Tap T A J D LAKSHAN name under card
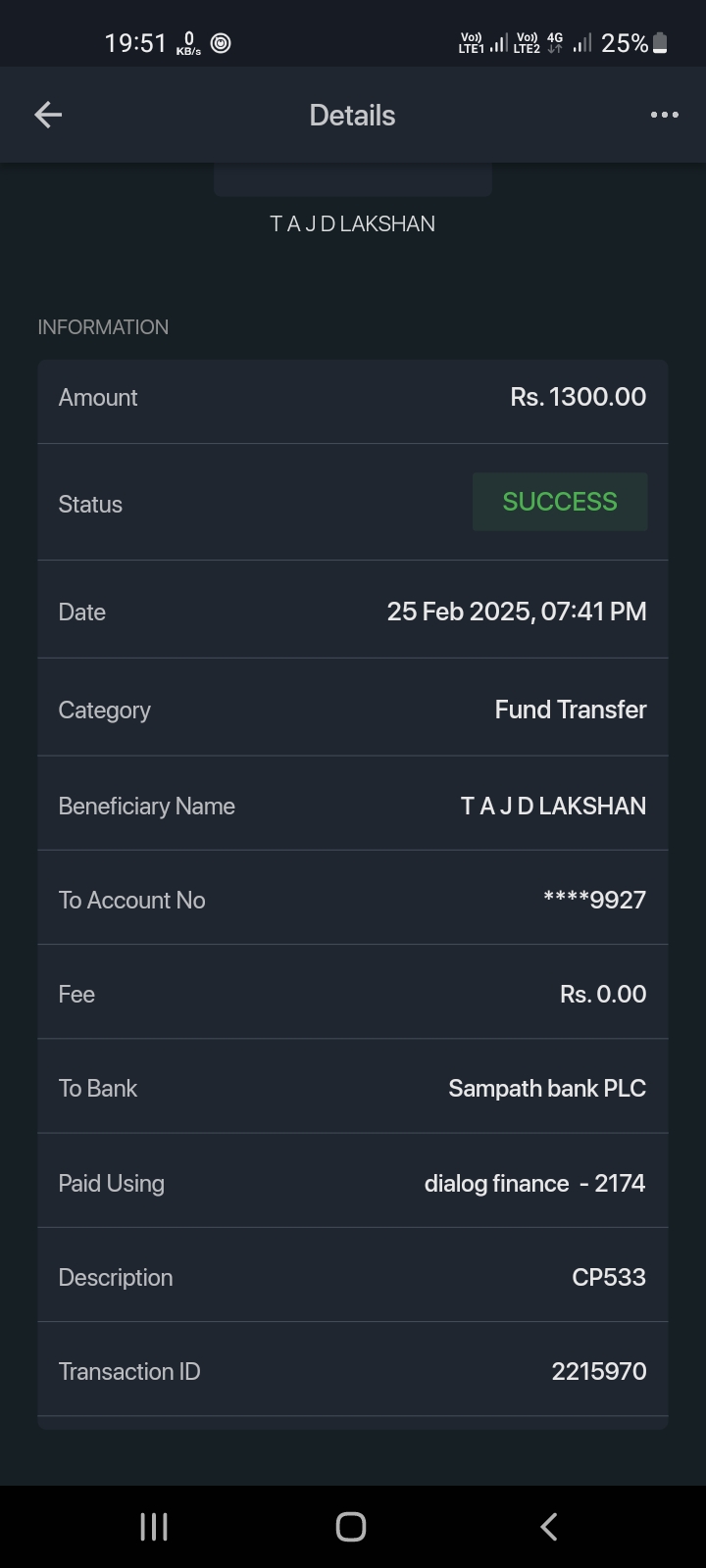Image resolution: width=706 pixels, height=1568 pixels. pos(352,224)
